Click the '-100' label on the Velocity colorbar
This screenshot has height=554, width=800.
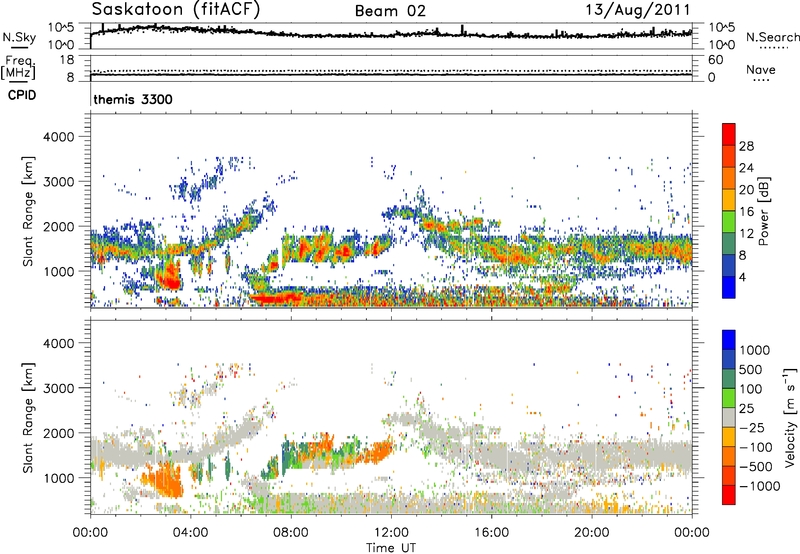pos(756,447)
